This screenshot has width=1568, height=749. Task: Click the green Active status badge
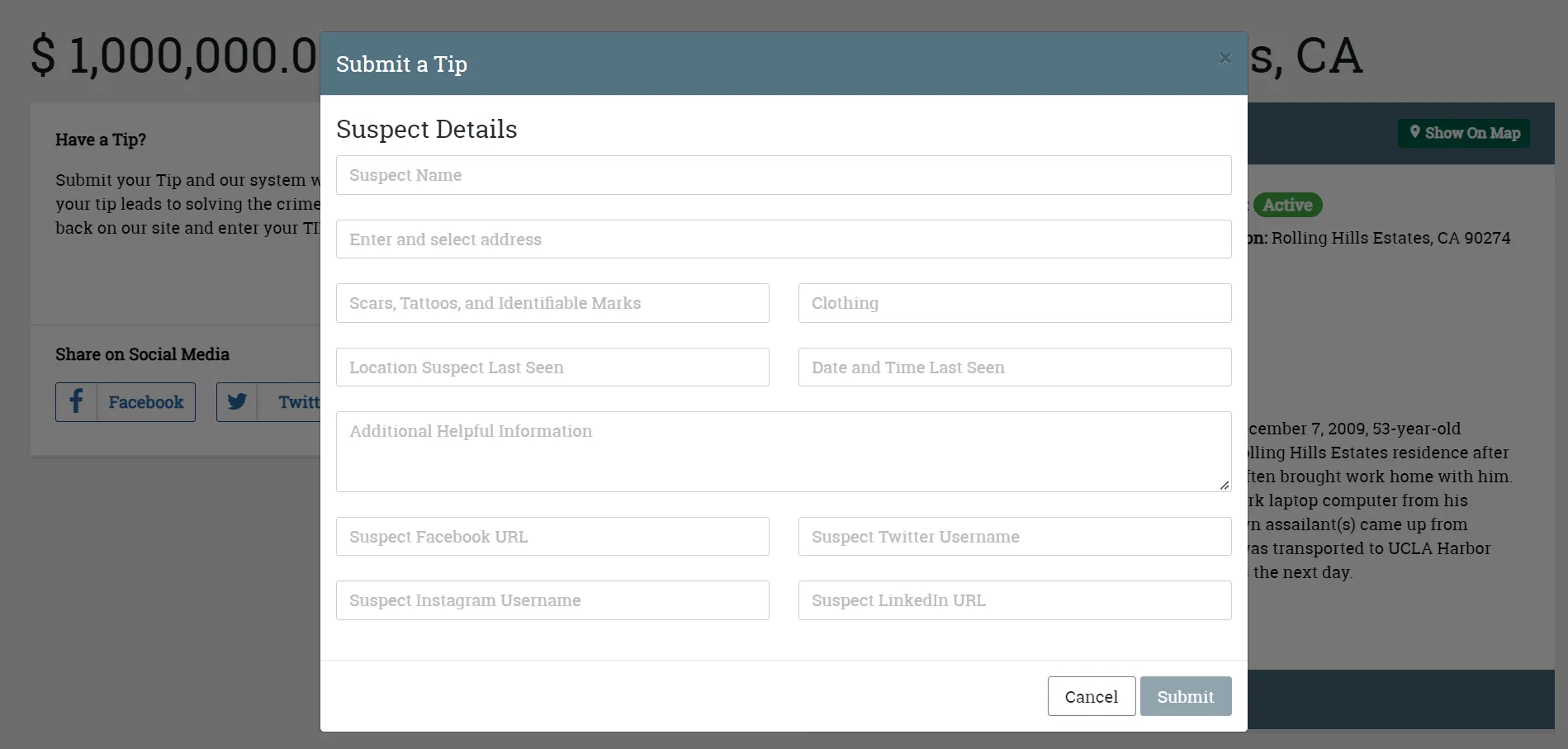(x=1286, y=205)
